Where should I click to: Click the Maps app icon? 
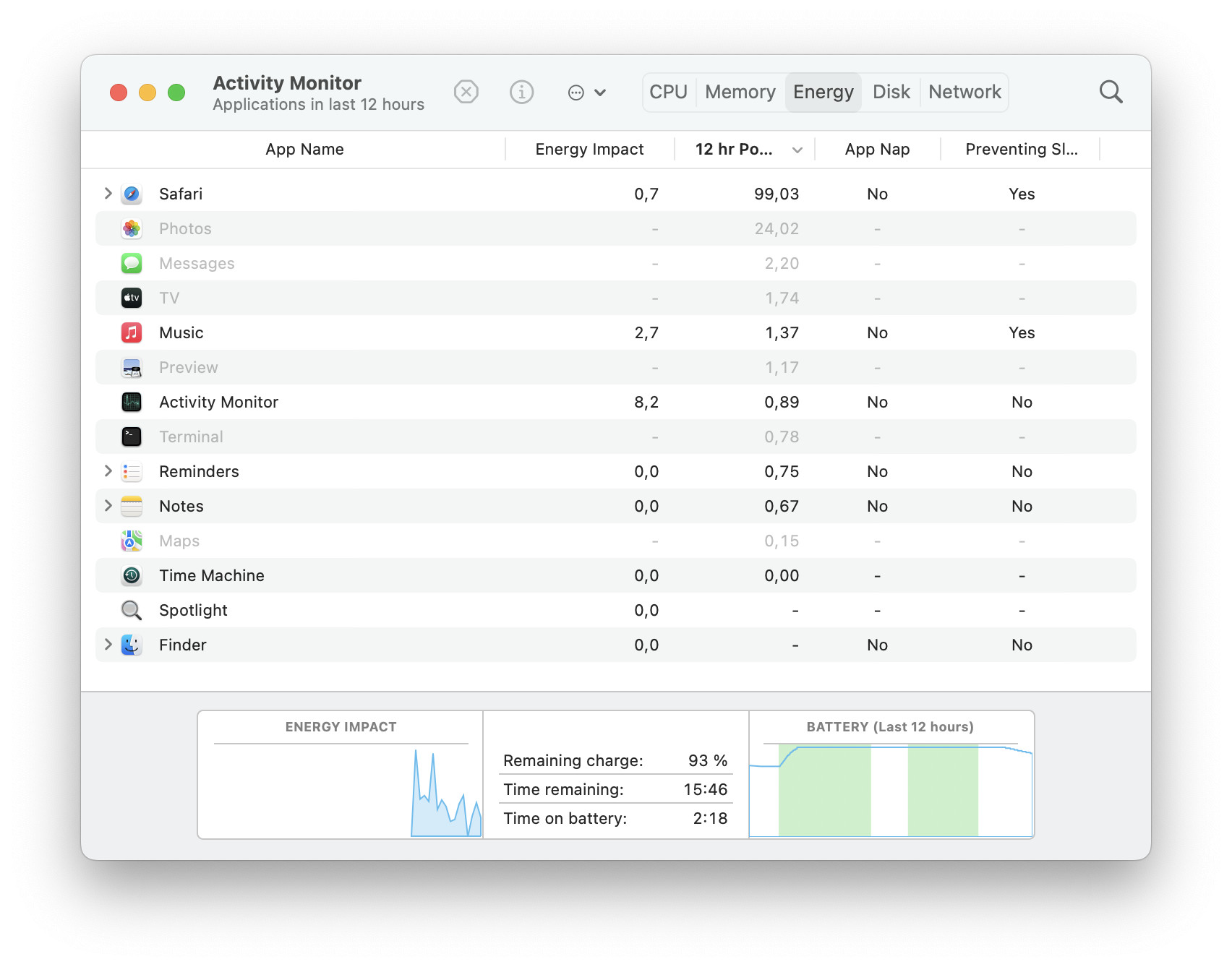click(132, 541)
